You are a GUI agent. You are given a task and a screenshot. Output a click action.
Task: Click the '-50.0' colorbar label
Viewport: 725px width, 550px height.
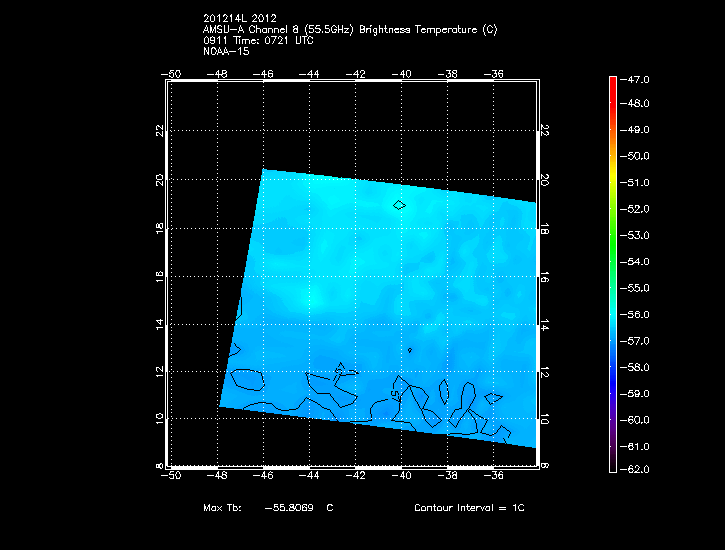(634, 156)
